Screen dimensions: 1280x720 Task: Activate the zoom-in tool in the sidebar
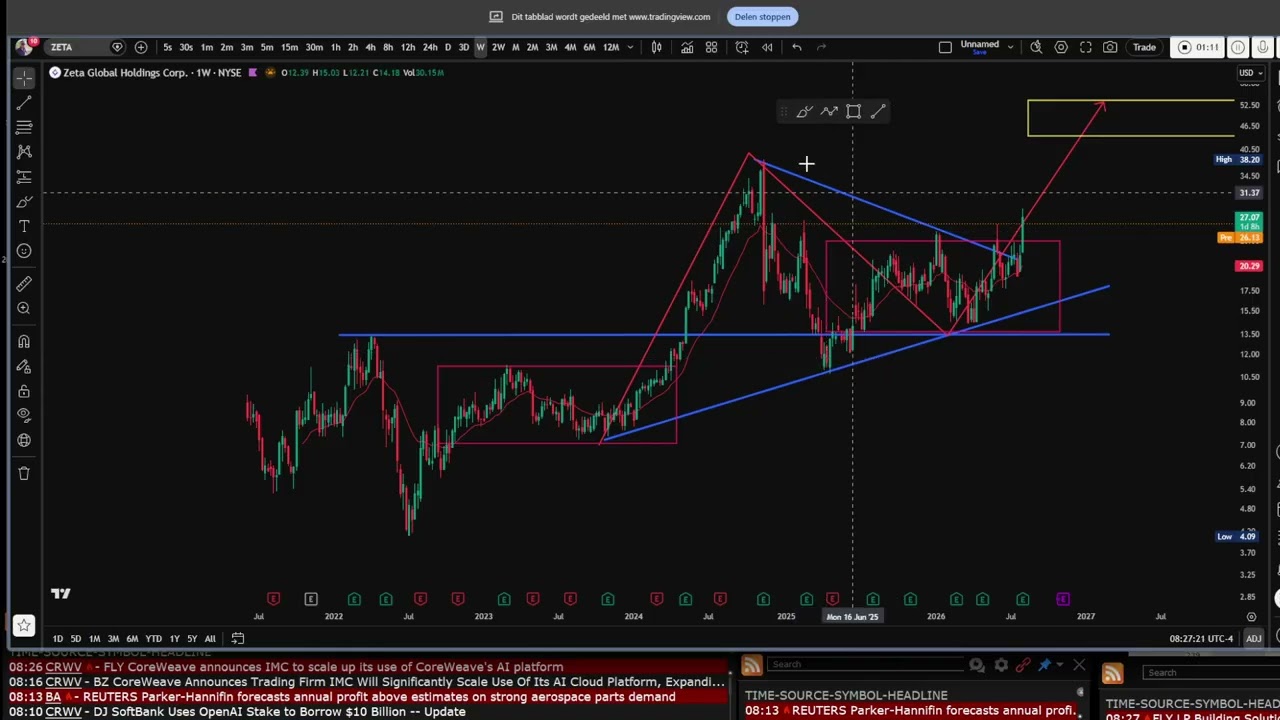[x=24, y=309]
